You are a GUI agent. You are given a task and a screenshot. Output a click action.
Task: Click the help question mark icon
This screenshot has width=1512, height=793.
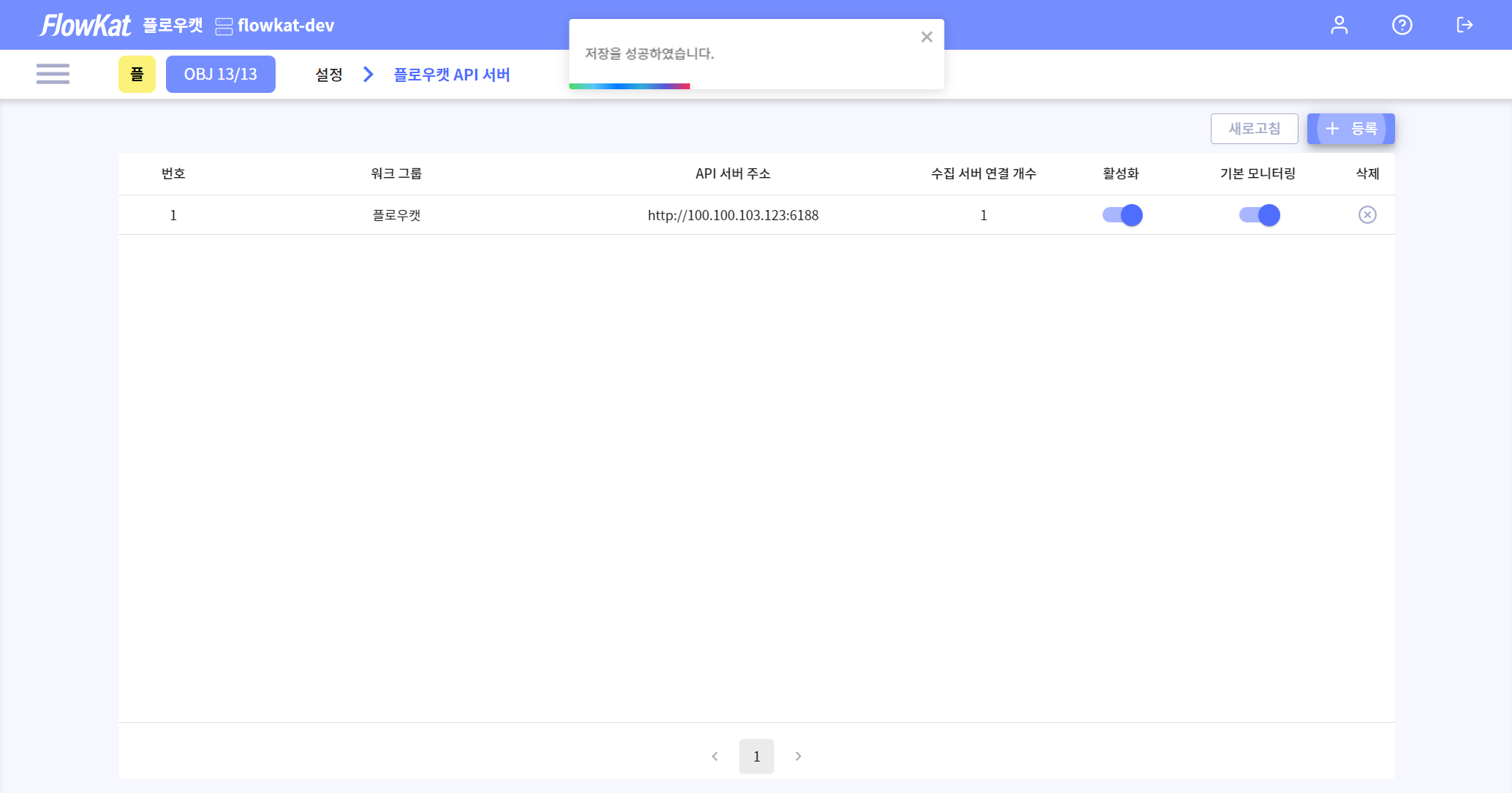tap(1402, 24)
